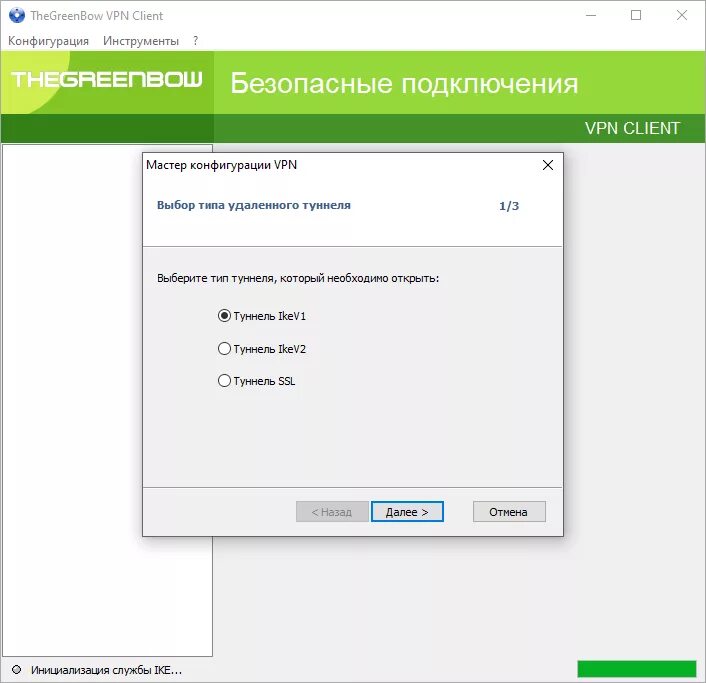The image size is (706, 683).
Task: Click the 1/3 step indicator text
Action: pos(509,206)
